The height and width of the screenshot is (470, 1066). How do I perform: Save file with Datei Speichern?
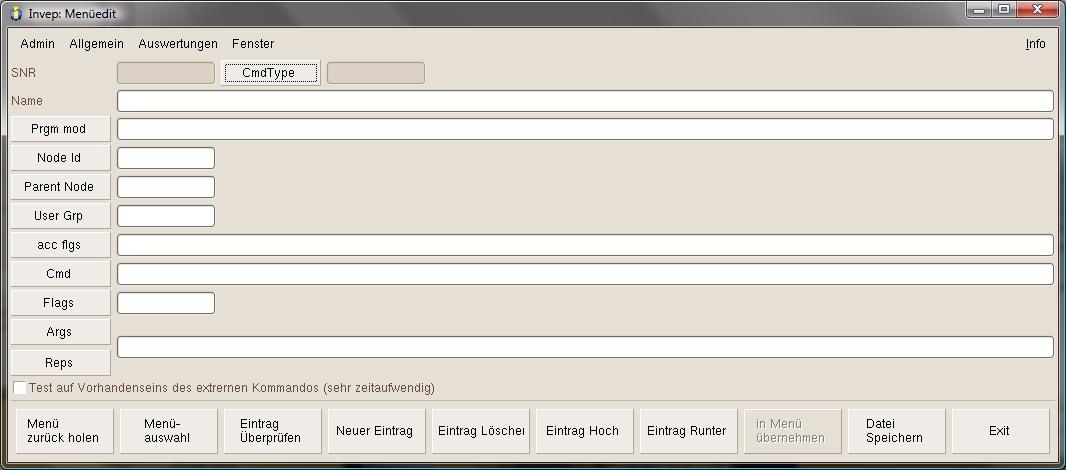(x=897, y=431)
